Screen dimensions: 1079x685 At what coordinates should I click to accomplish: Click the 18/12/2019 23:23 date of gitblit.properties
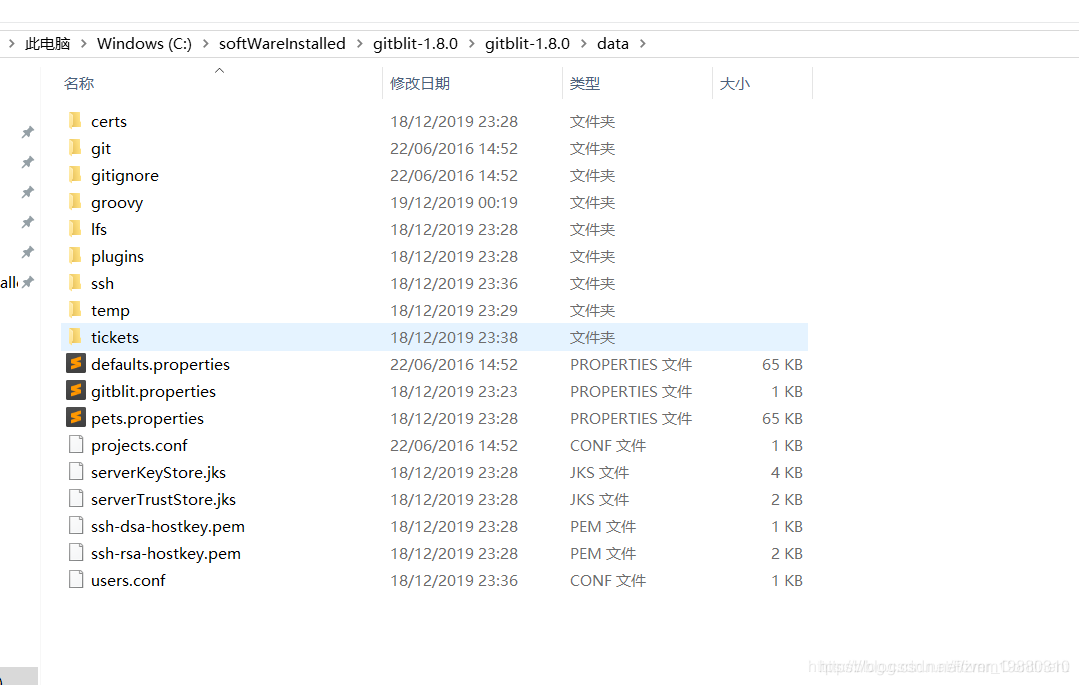(x=453, y=391)
